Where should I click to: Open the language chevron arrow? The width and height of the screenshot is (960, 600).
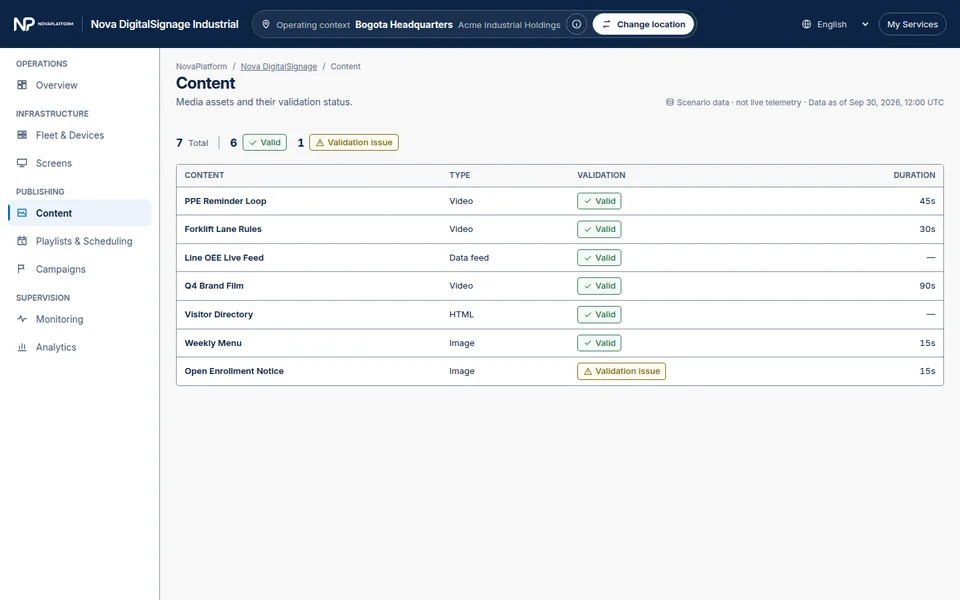(865, 24)
